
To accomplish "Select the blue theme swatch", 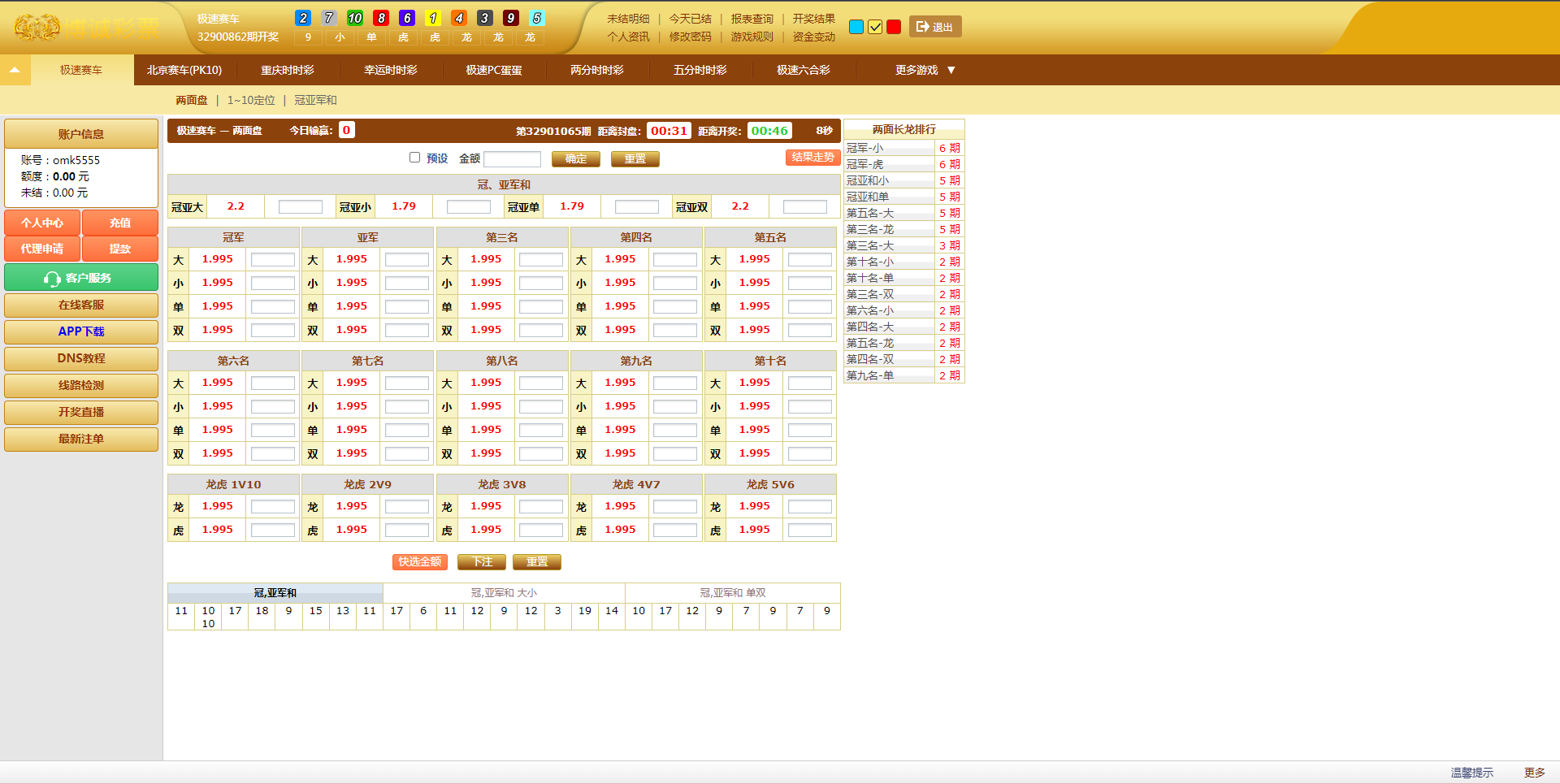I will point(856,27).
